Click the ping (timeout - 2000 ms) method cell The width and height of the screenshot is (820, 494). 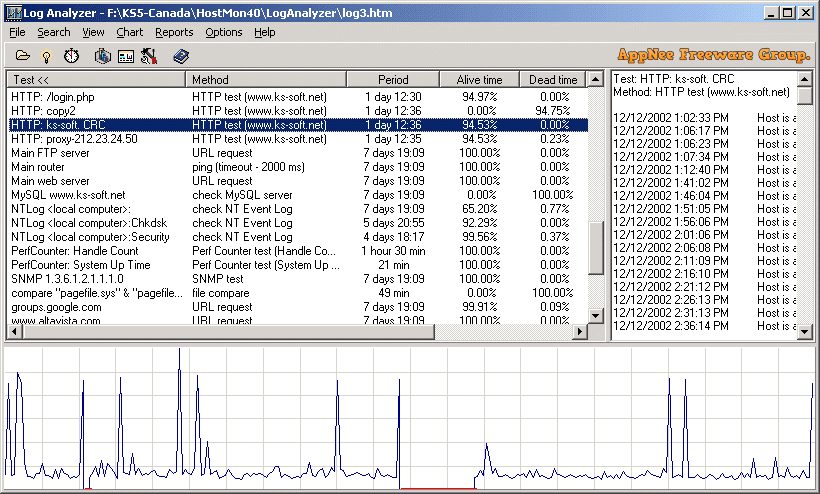[248, 167]
